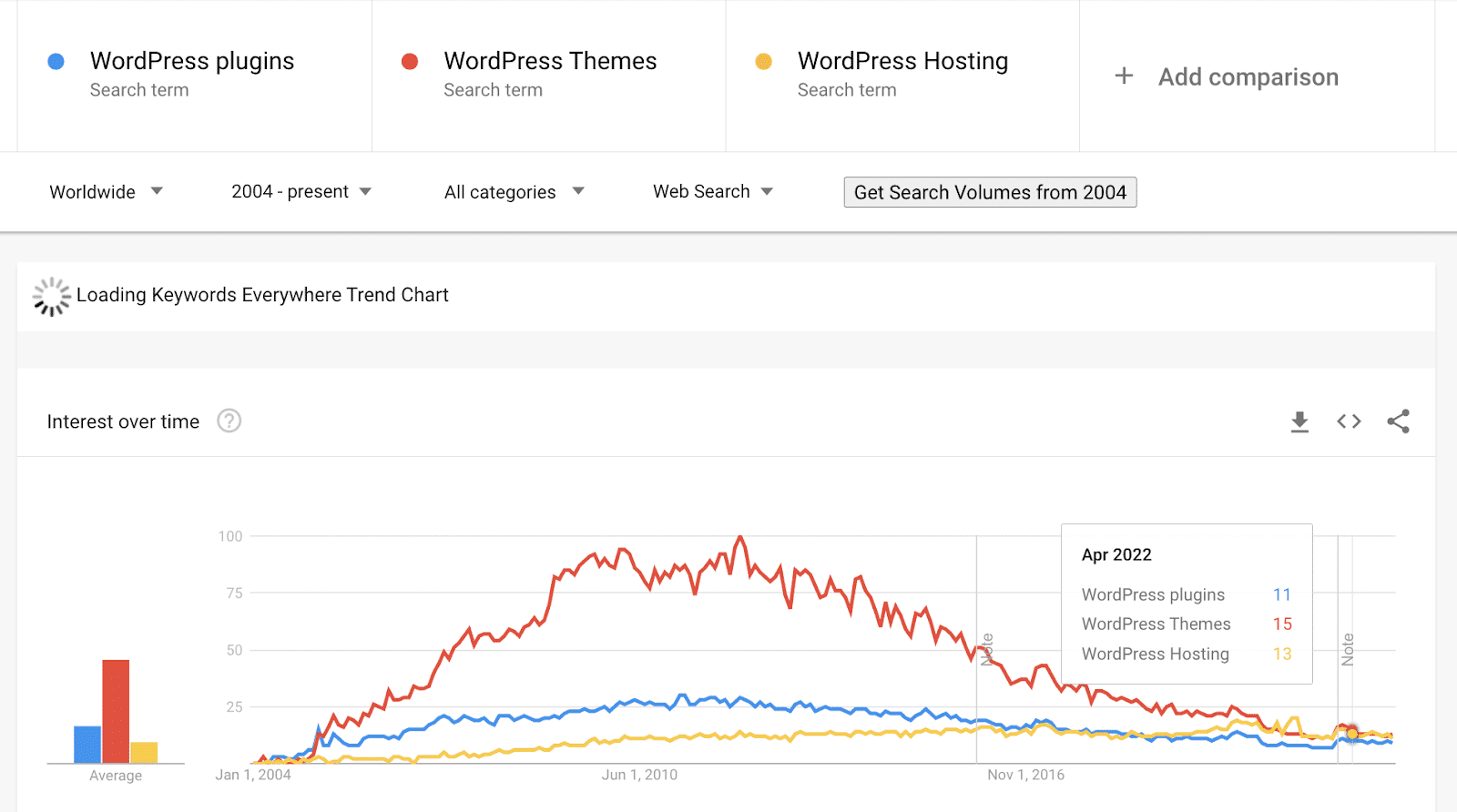The height and width of the screenshot is (812, 1457).
Task: Click the red WordPress Themes color dot
Action: point(410,61)
